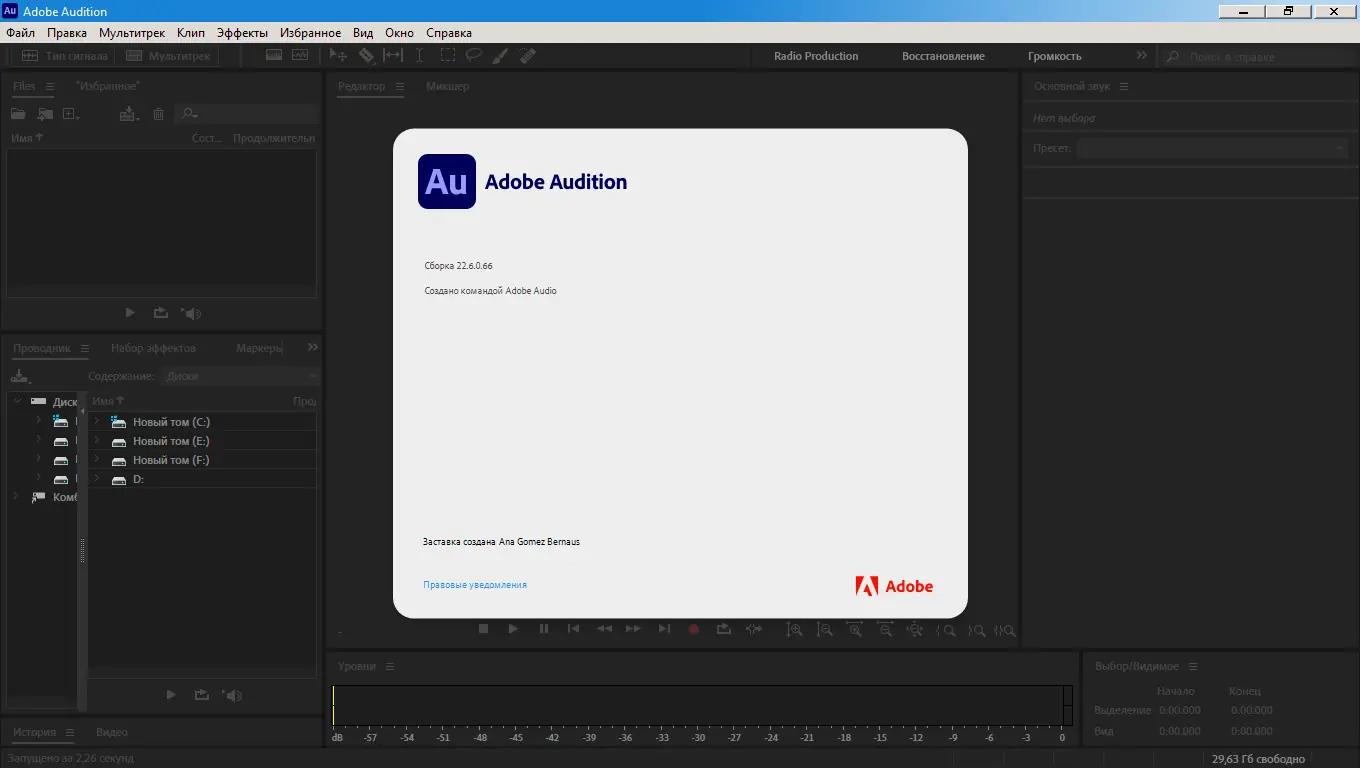Open the Эффекты menu
The height and width of the screenshot is (768, 1360).
pyautogui.click(x=242, y=33)
